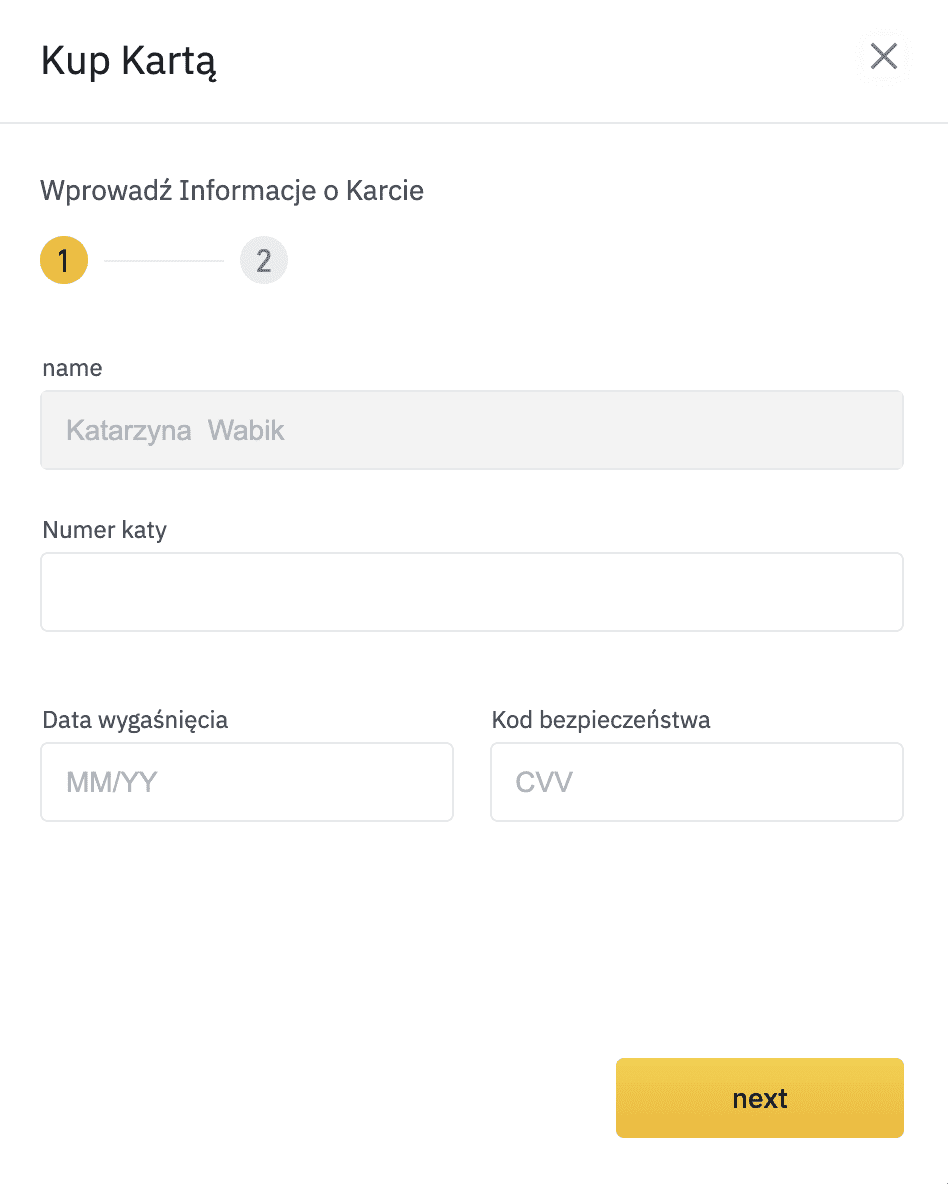Click the name field label

pyautogui.click(x=71, y=367)
